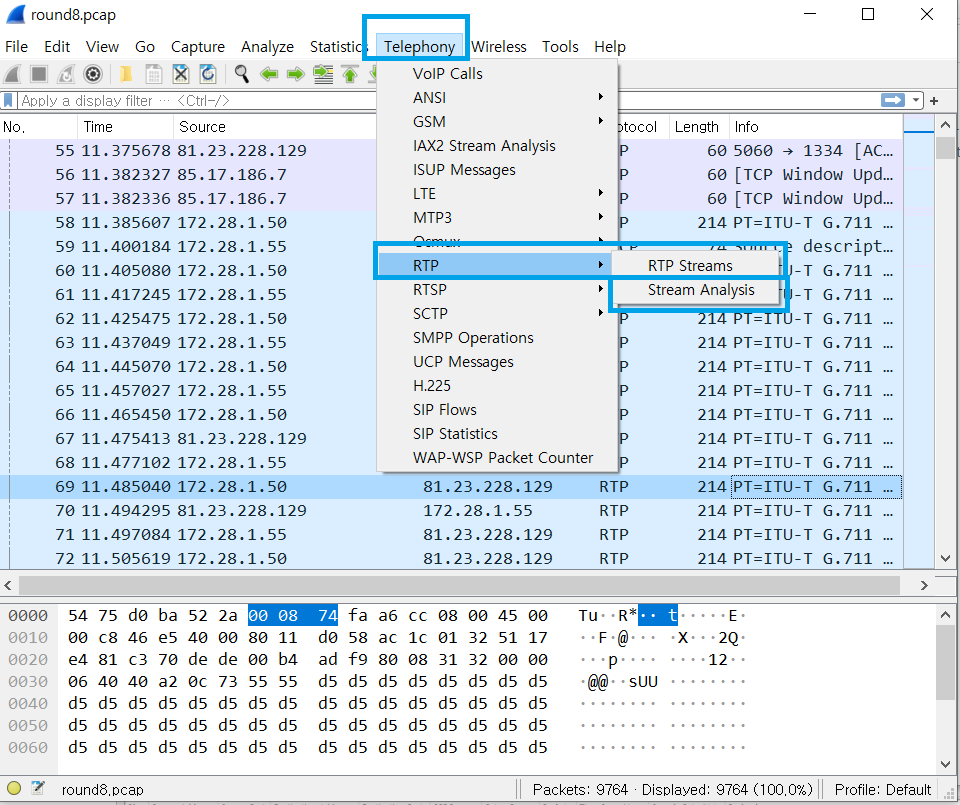This screenshot has height=805, width=960.
Task: Go forward in packet history with the right green arrow
Action: (296, 74)
